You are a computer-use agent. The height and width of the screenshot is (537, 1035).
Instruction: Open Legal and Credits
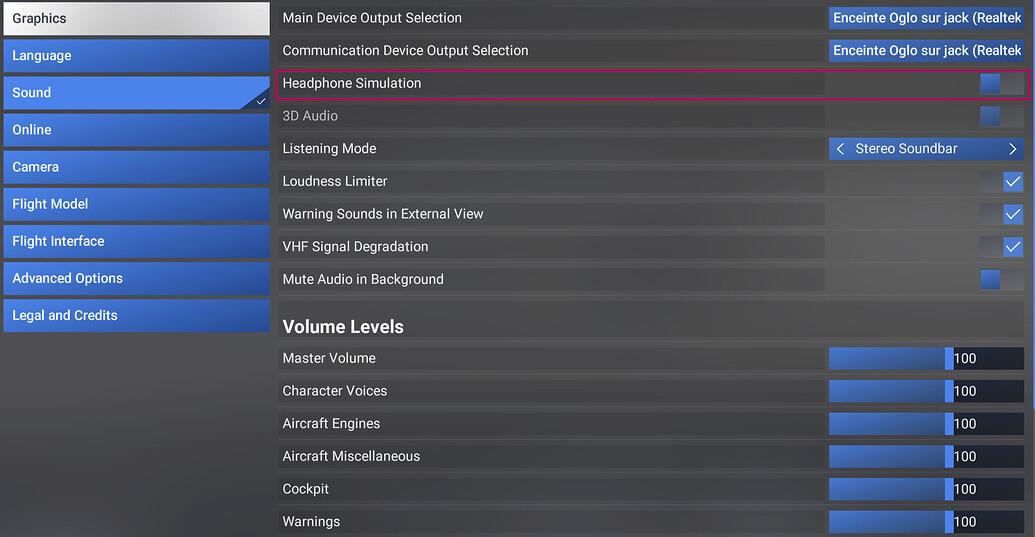pos(137,315)
